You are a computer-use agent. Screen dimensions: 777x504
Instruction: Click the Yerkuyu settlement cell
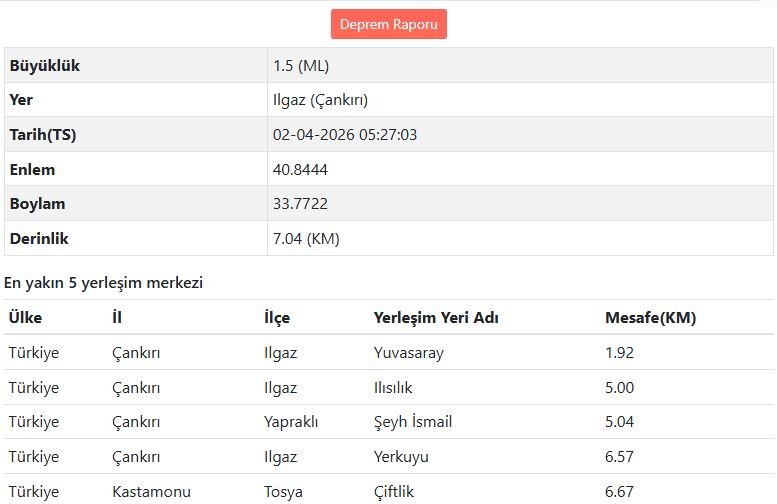point(401,456)
